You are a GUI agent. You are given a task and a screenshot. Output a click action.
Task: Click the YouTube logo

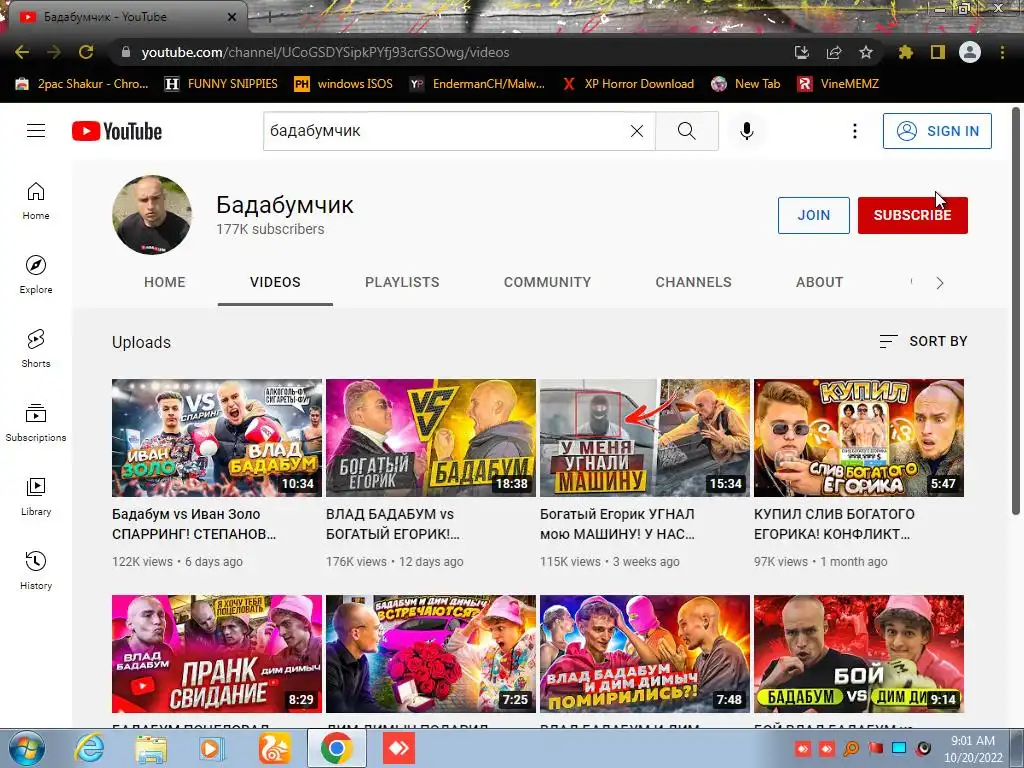117,131
